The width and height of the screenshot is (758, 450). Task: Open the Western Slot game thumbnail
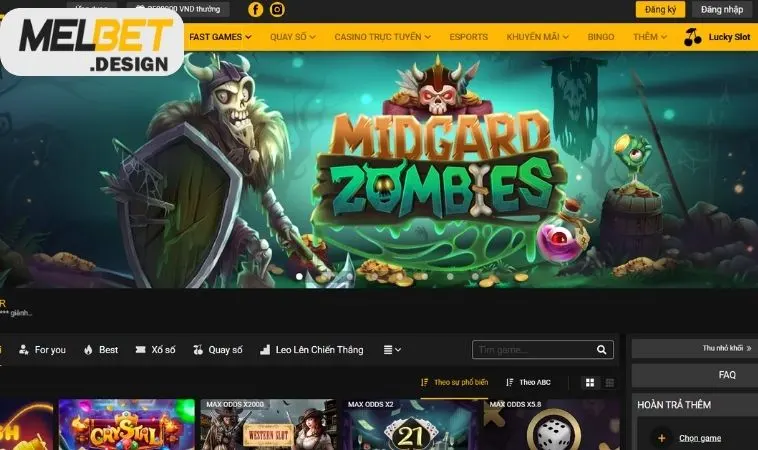[x=268, y=424]
